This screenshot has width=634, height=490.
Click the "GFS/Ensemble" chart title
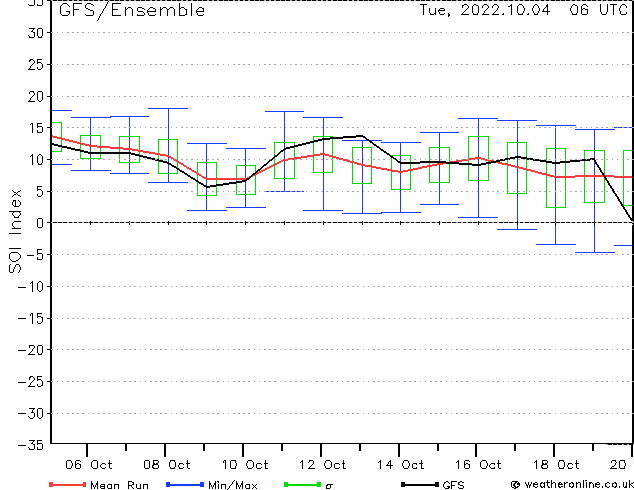(132, 10)
